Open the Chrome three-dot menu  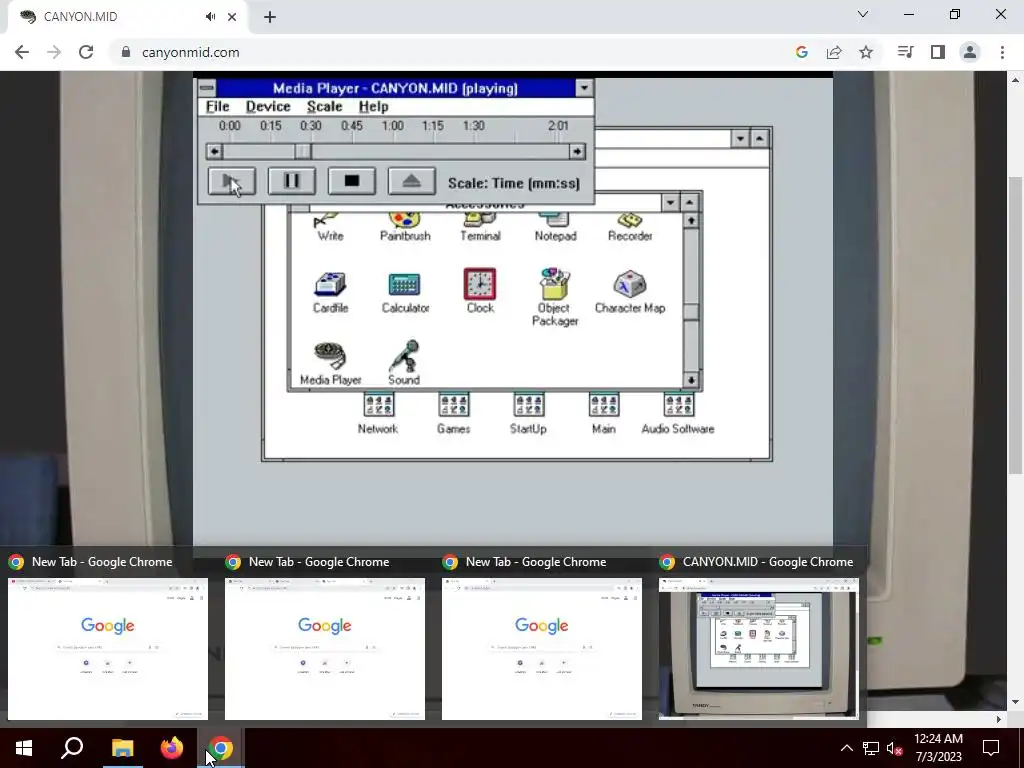point(1002,52)
